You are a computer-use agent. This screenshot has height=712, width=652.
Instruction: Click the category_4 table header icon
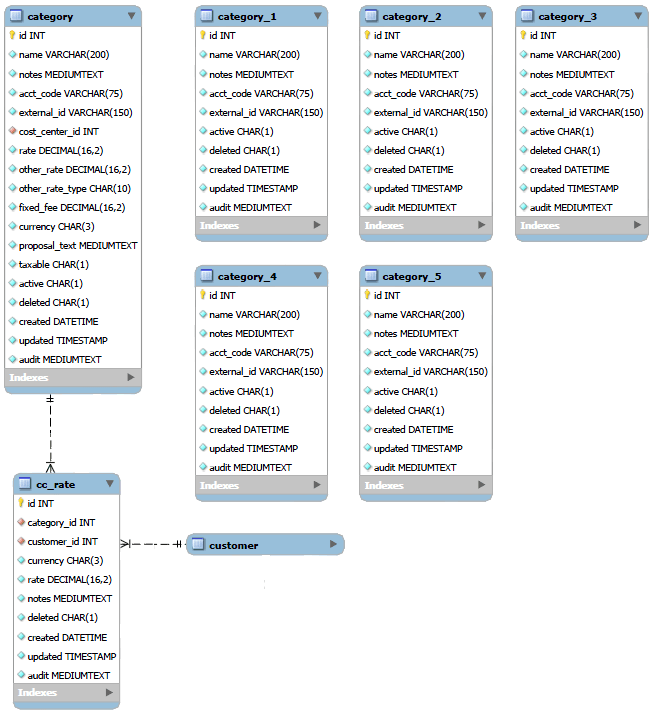[x=206, y=276]
